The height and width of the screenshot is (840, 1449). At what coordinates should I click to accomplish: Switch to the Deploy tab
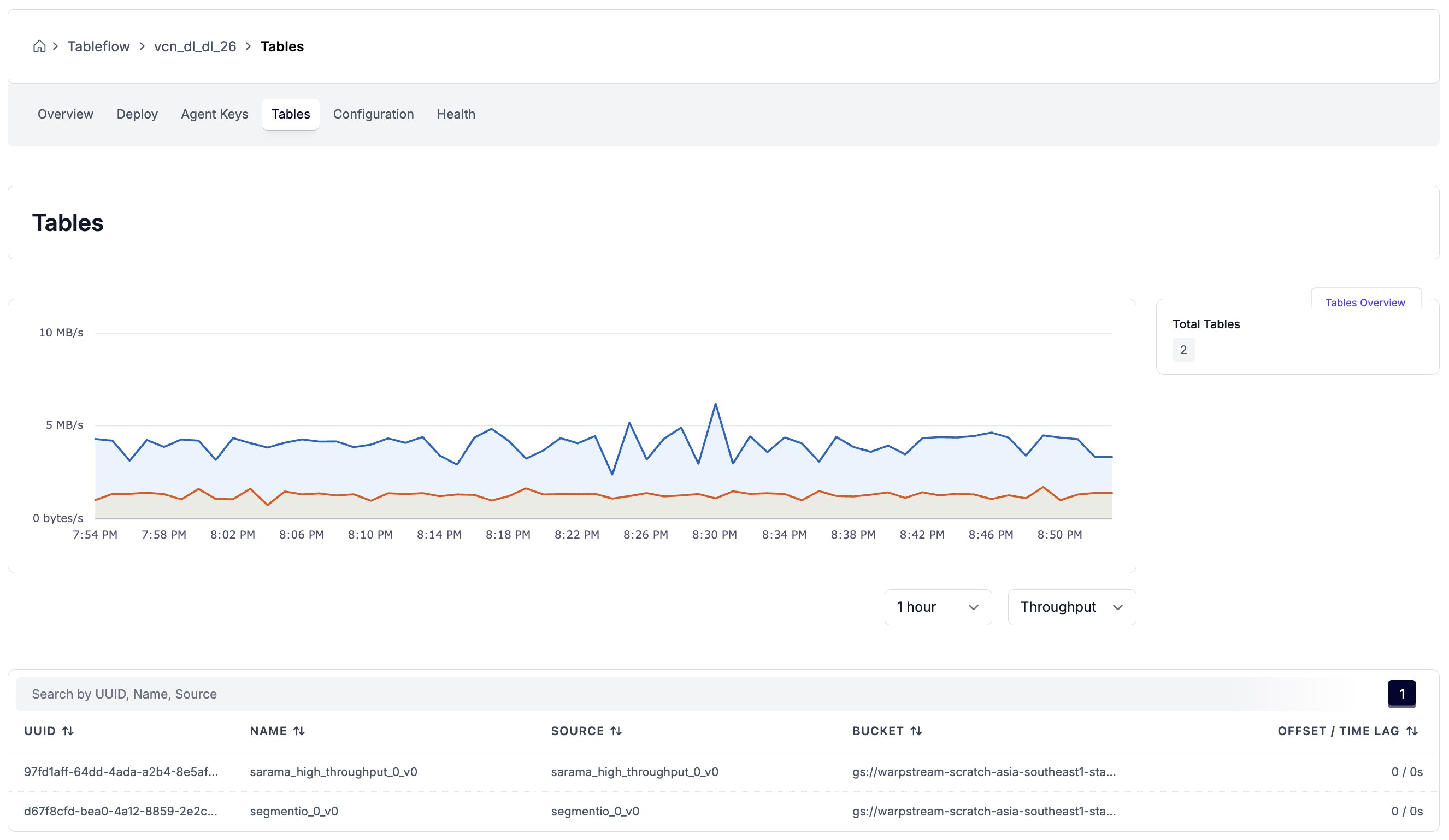(x=137, y=114)
